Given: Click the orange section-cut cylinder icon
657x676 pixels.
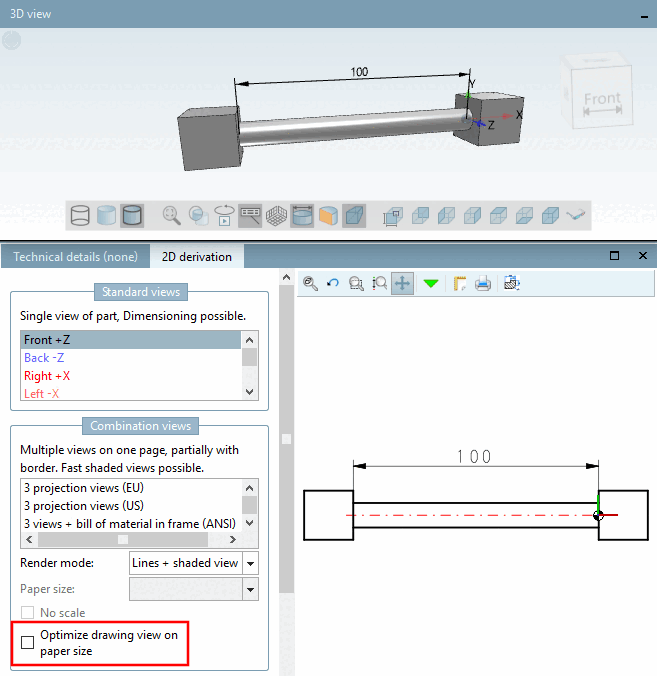Looking at the screenshot, I should 328,215.
